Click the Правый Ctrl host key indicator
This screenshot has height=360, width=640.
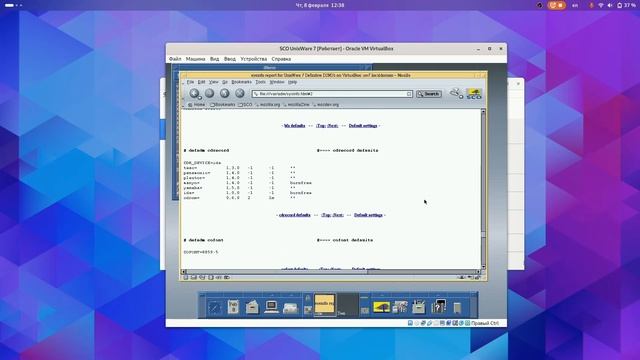484,323
